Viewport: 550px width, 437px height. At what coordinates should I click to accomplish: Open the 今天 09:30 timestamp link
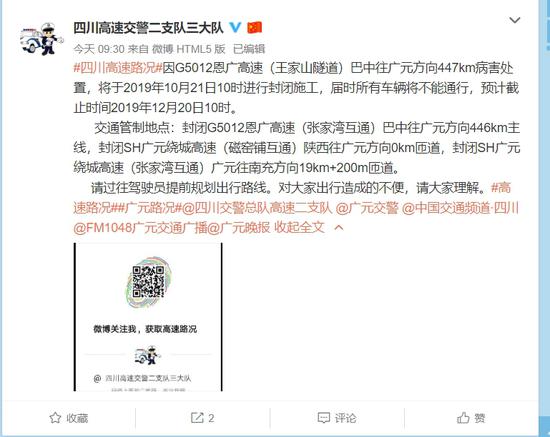(x=99, y=49)
